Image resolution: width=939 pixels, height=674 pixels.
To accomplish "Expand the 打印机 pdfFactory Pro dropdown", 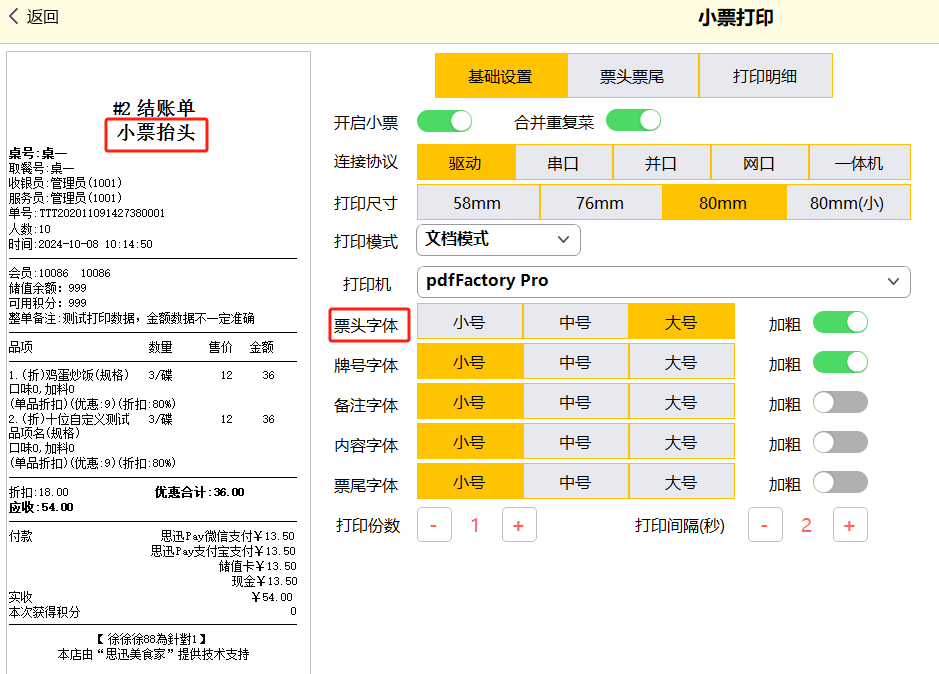I will (x=663, y=282).
